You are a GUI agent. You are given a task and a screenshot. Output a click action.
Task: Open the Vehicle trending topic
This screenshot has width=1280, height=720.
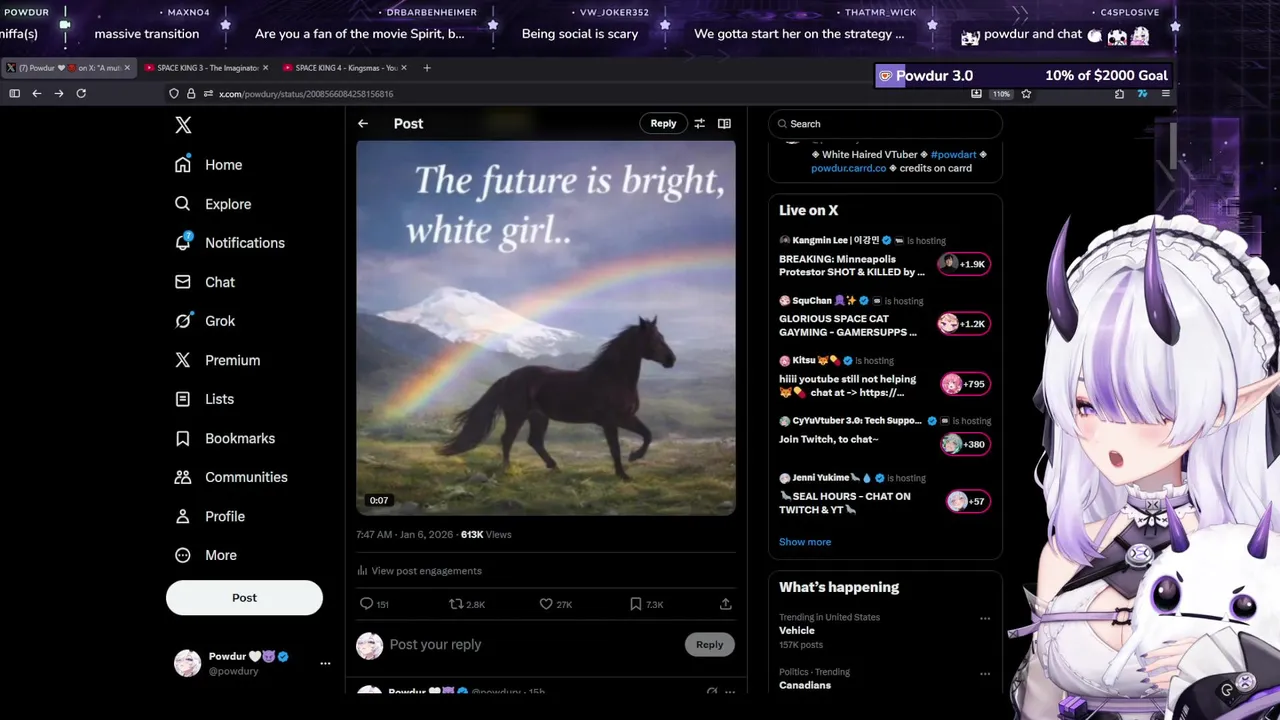797,630
